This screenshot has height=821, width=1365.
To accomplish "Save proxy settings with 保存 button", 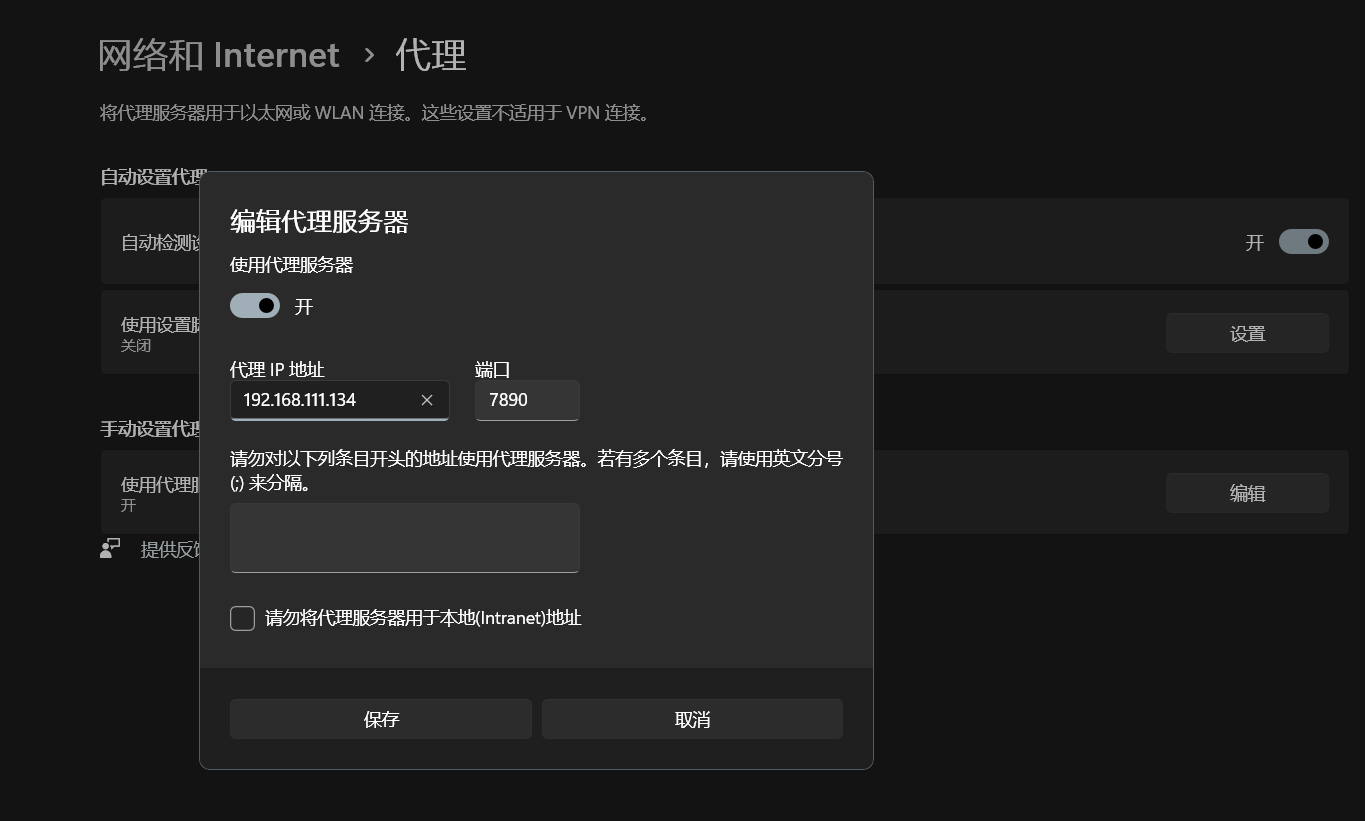I will pyautogui.click(x=381, y=719).
